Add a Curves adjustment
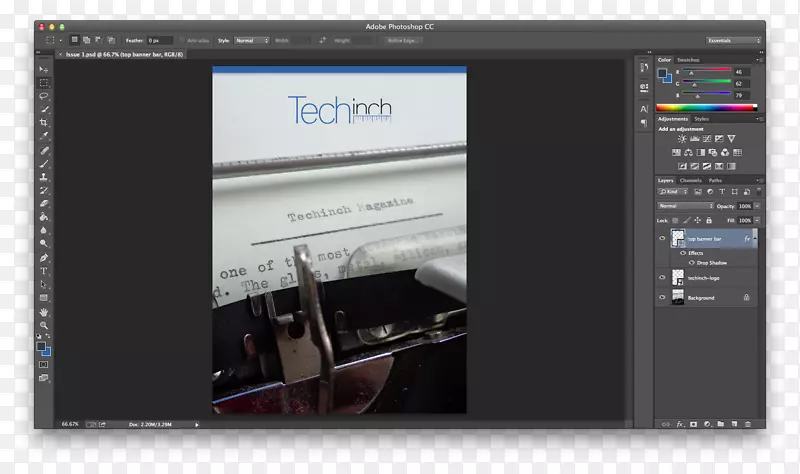 707,139
